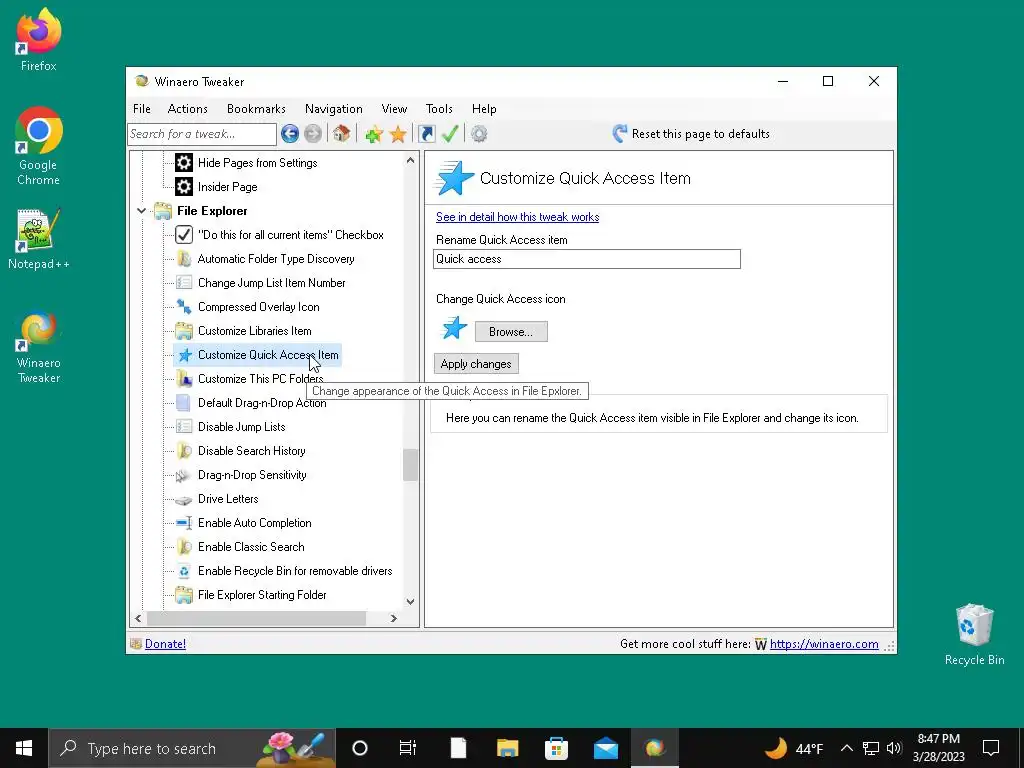Image resolution: width=1024 pixels, height=768 pixels.
Task: Click the Enable Recycle Bin recycle icon
Action: (184, 571)
